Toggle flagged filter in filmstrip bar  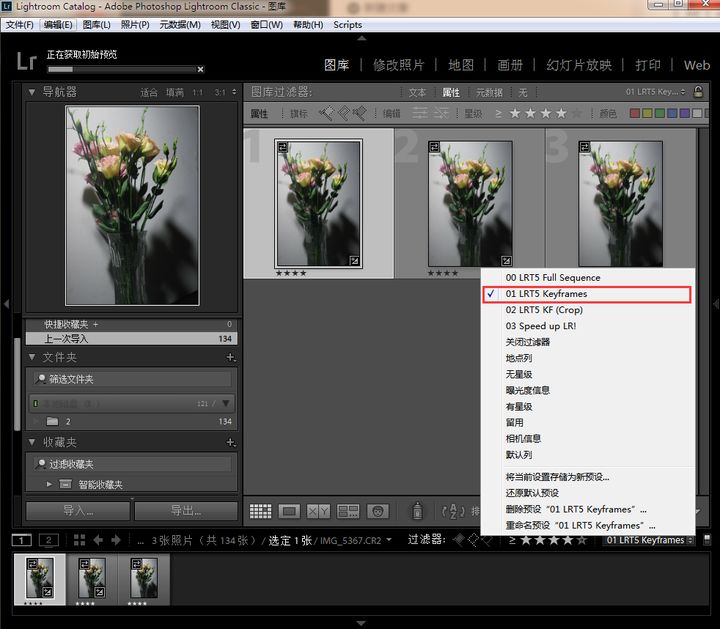459,540
